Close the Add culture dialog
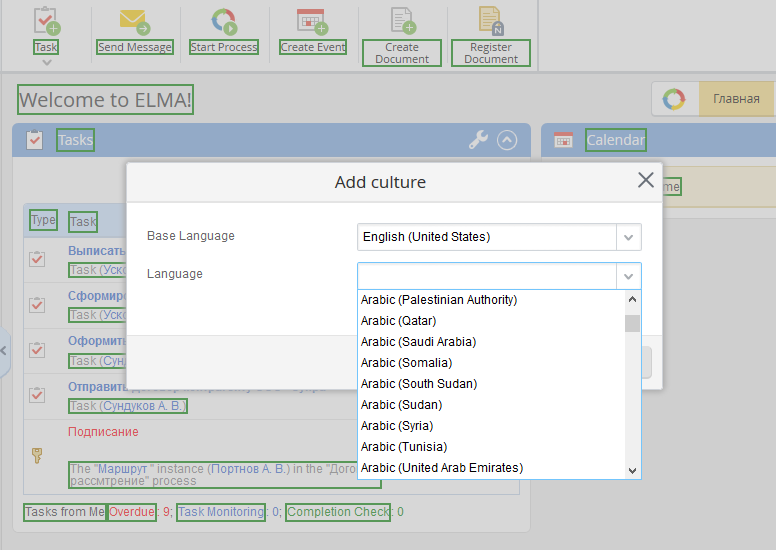 [646, 180]
